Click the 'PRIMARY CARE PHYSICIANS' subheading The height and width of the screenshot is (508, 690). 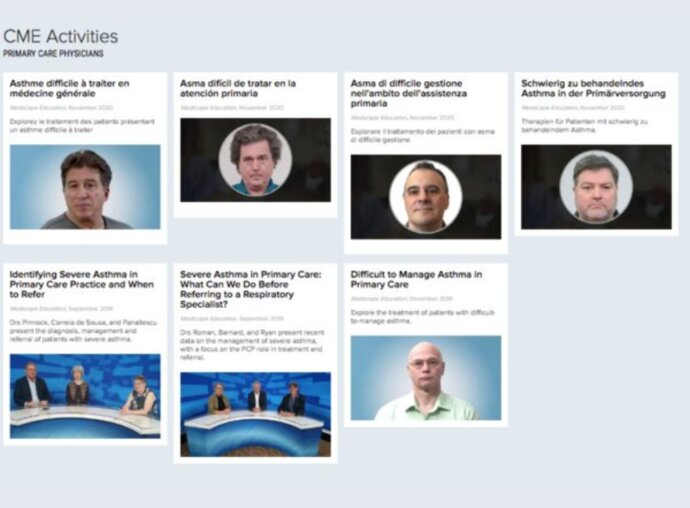click(x=53, y=54)
